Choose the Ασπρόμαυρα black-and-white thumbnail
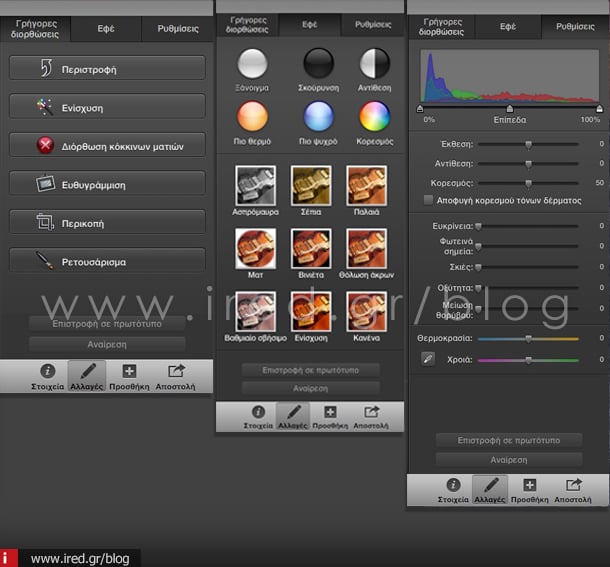Viewport: 610px width, 567px height. coord(252,187)
